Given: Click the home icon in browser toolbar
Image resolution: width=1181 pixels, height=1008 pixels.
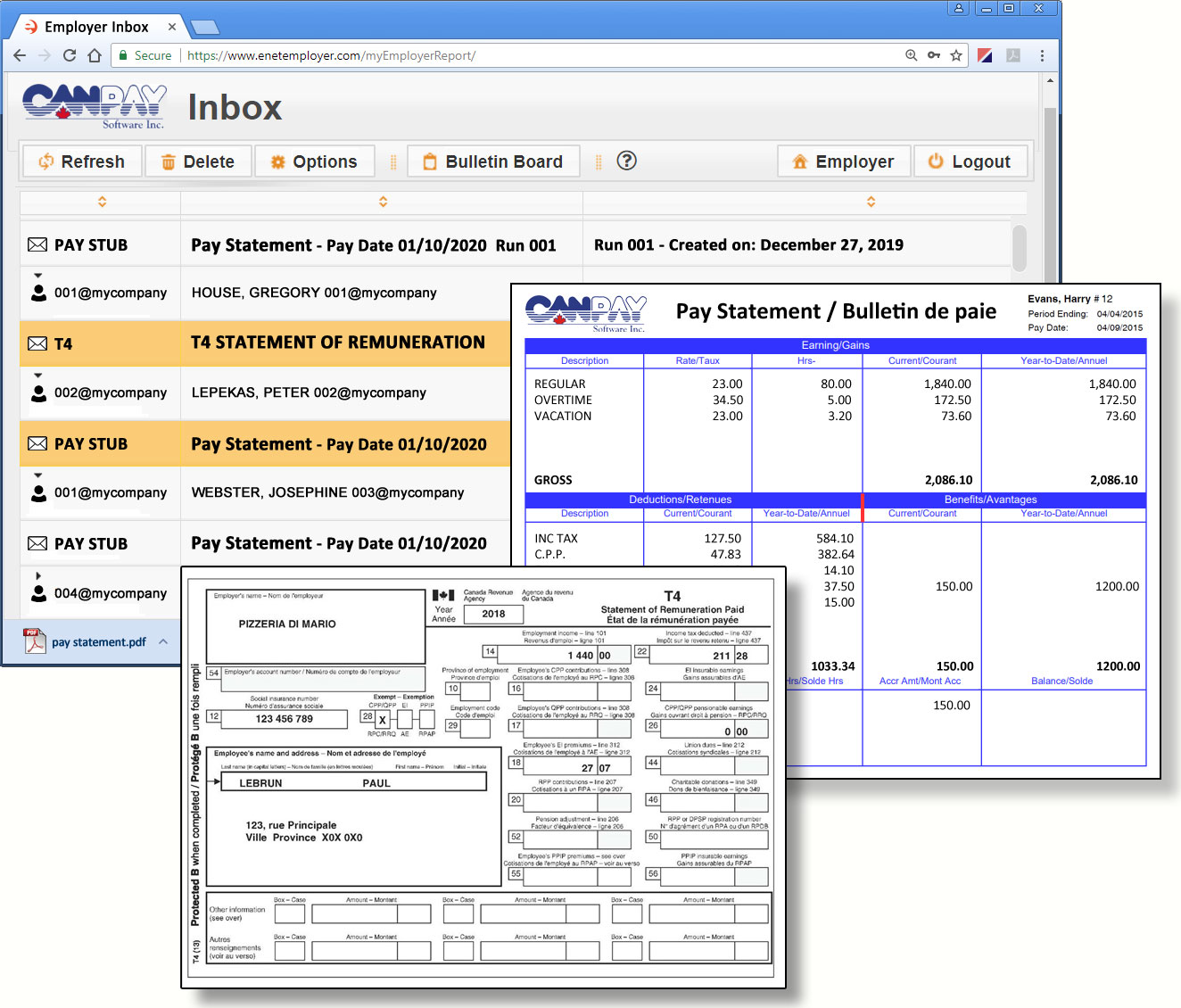Looking at the screenshot, I should 95,55.
